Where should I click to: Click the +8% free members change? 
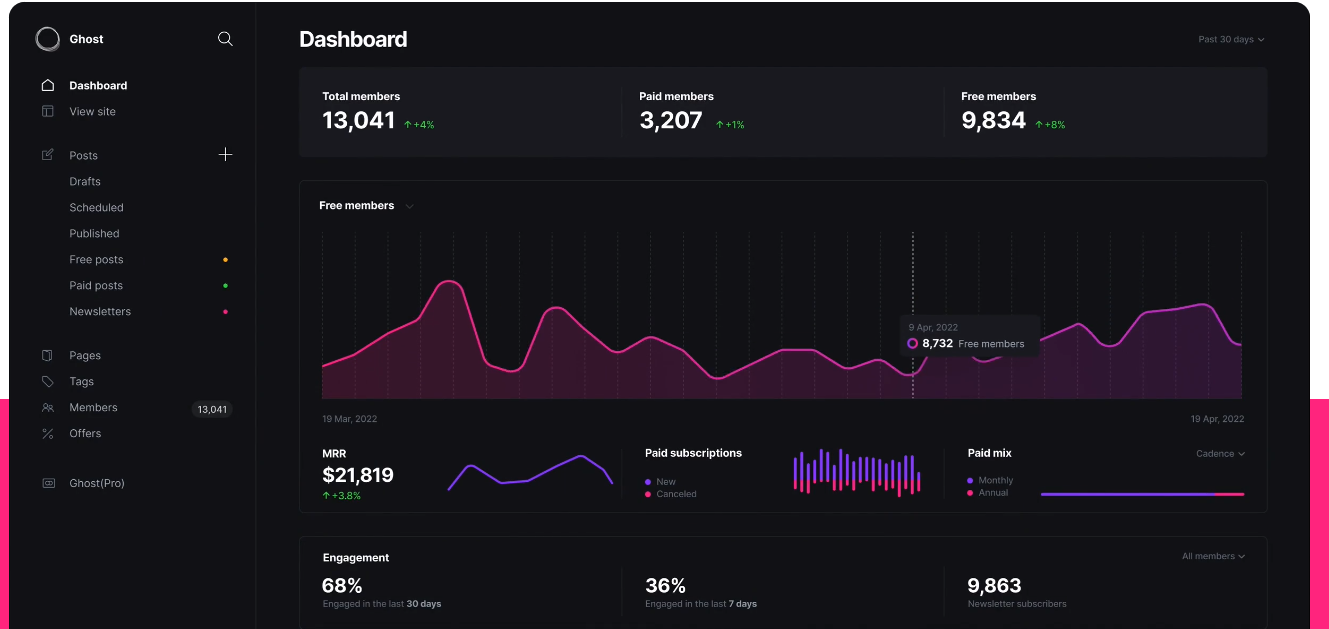coord(1051,125)
